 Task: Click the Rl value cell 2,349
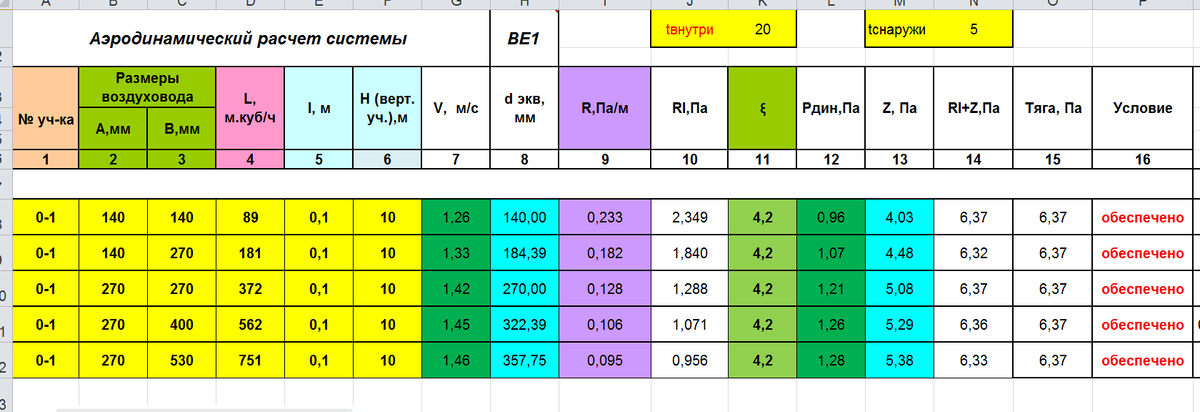point(691,215)
